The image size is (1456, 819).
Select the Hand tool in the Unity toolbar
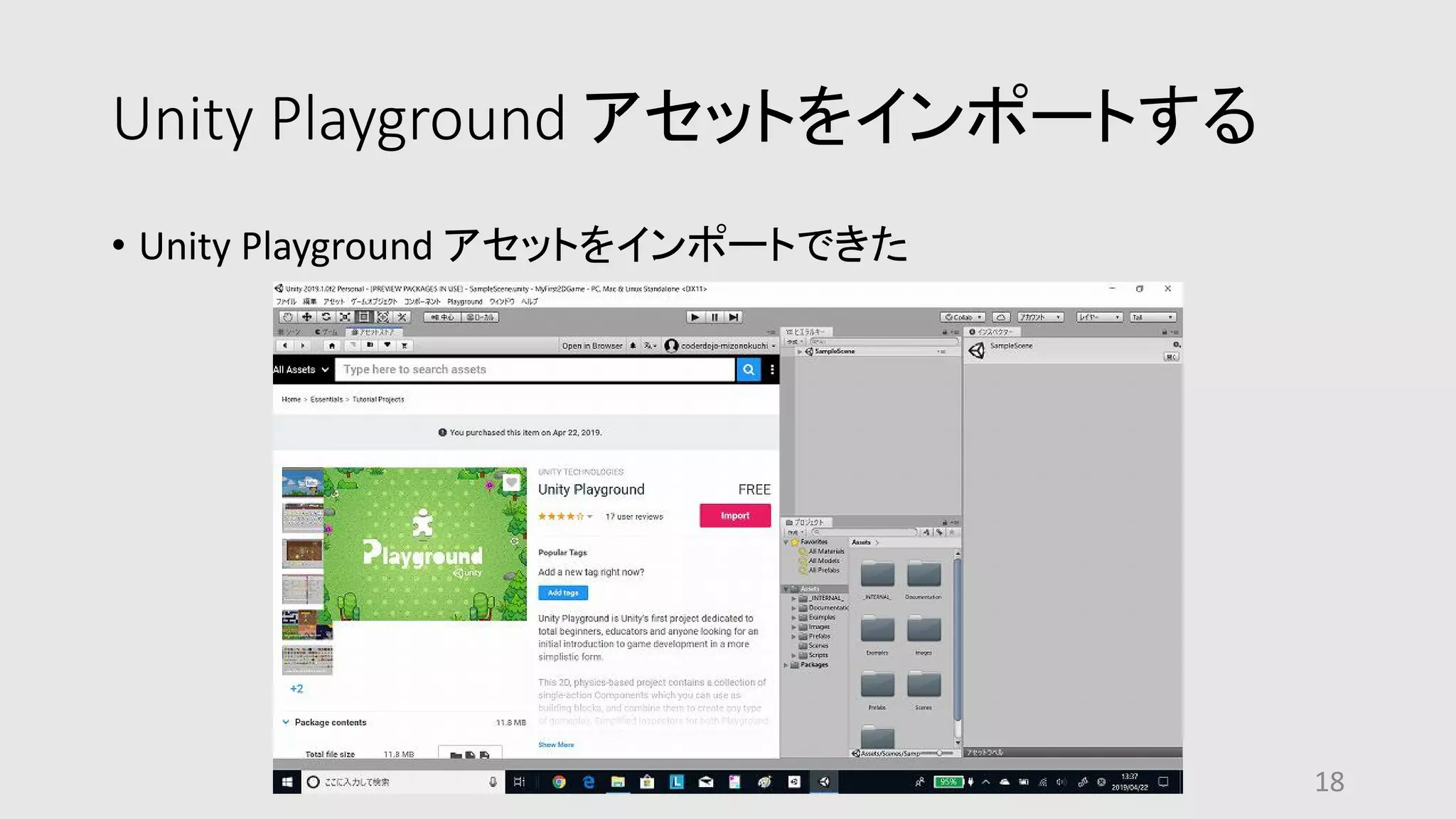pos(287,317)
